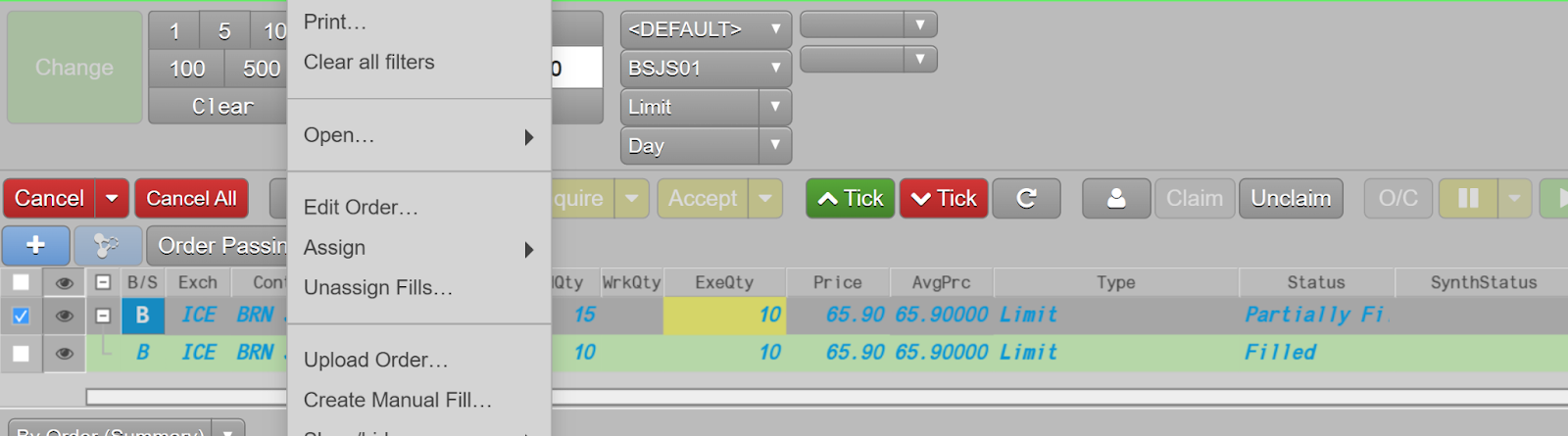Screen dimensions: 1568x436
Task: Click the blue plus add button
Action: pyautogui.click(x=35, y=245)
